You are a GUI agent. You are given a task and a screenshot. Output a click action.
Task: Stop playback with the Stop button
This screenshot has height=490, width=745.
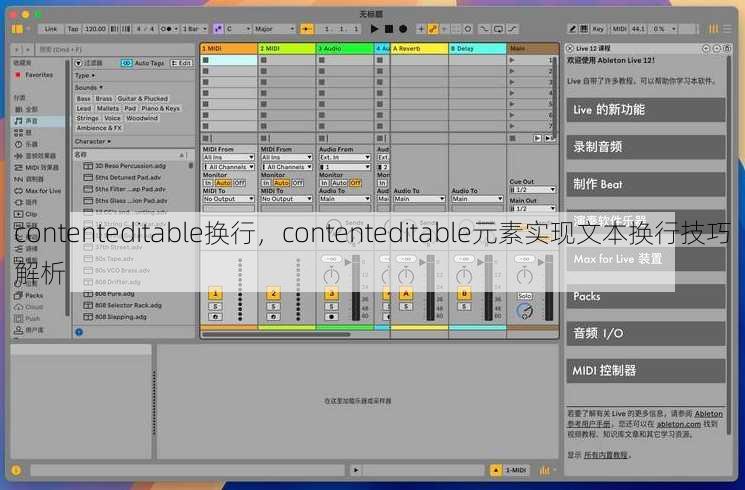[x=389, y=29]
